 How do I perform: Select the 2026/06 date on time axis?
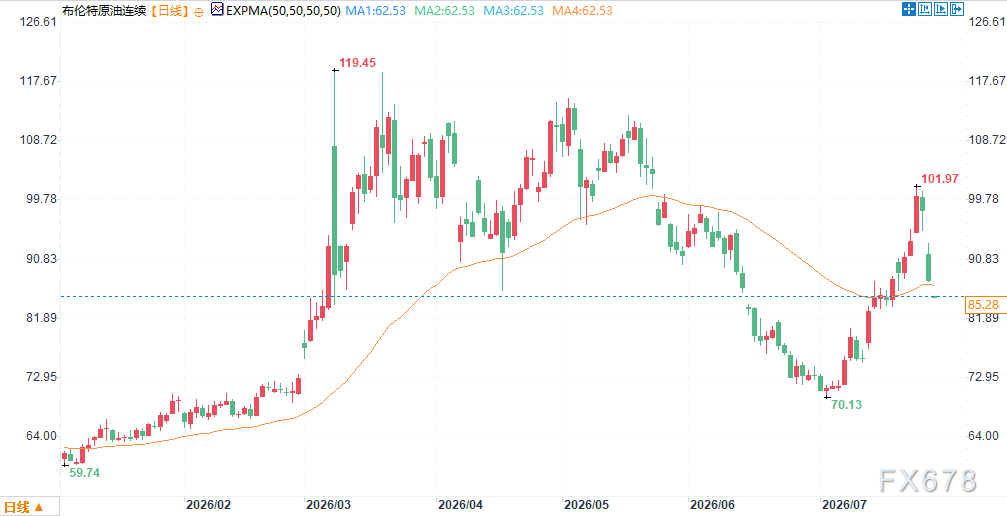click(710, 504)
